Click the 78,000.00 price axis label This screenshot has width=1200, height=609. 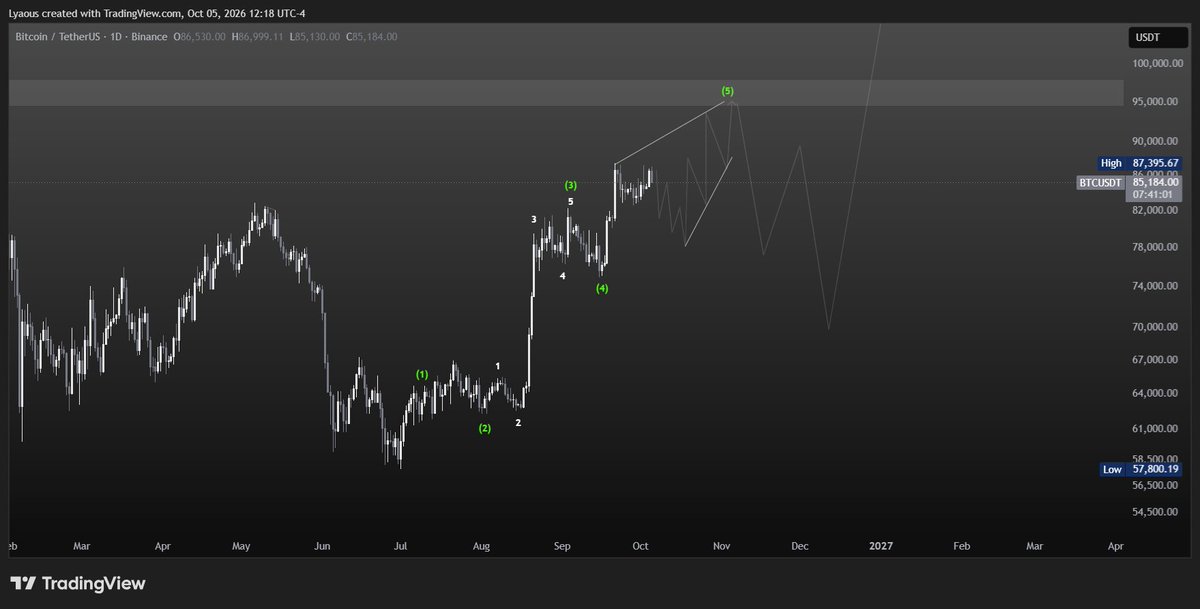point(1157,248)
